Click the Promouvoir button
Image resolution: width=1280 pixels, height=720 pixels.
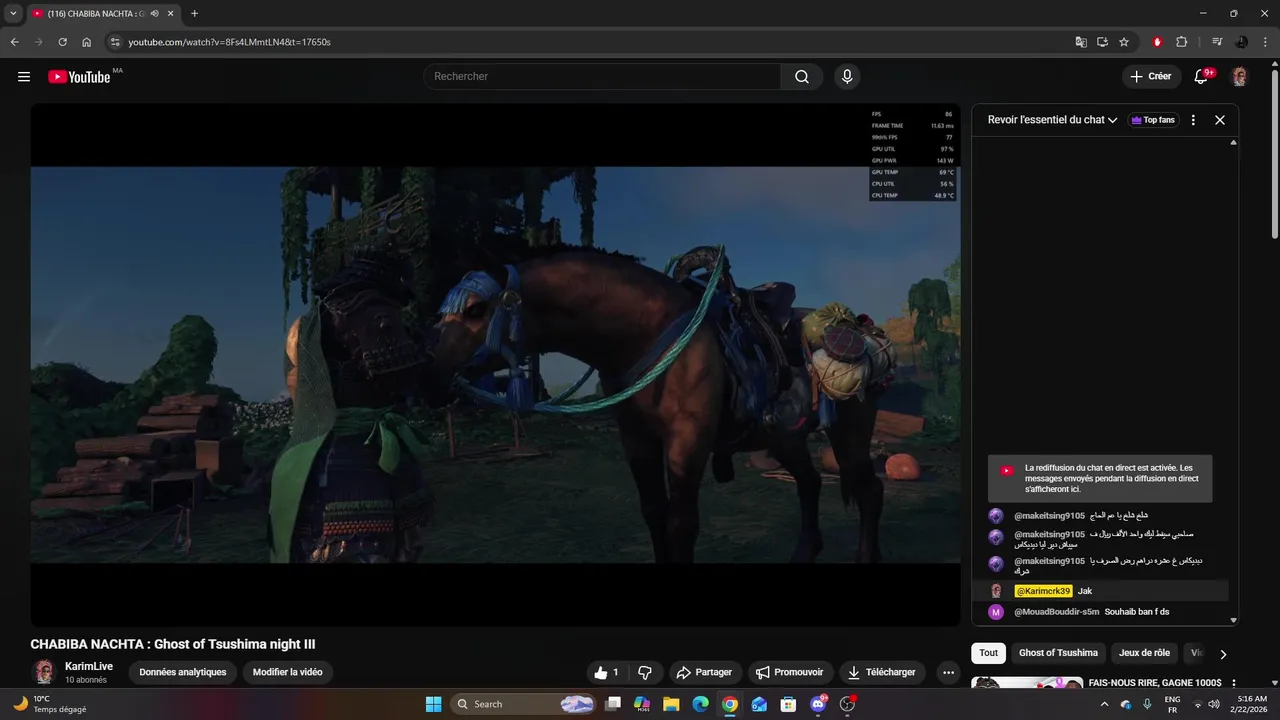789,673
